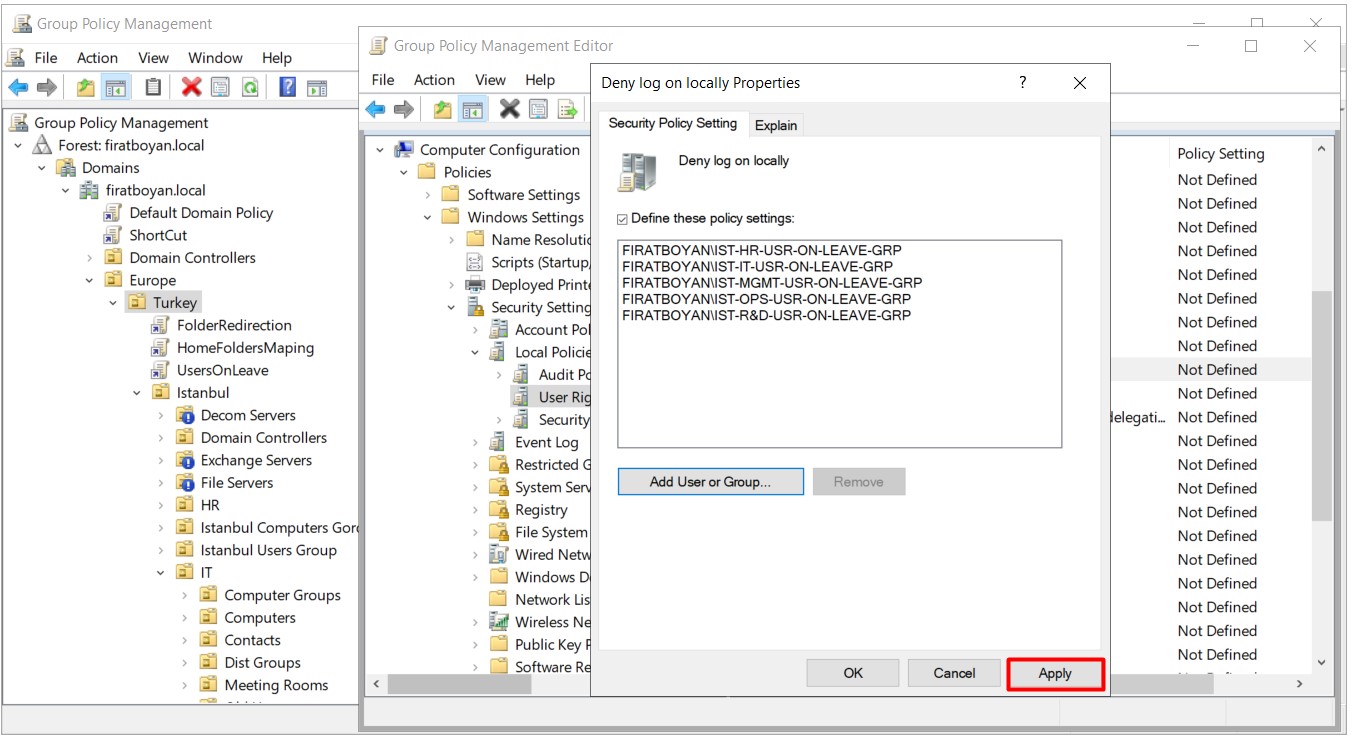Toggle action pane icon in Group Policy Management toolbar

pyautogui.click(x=317, y=88)
